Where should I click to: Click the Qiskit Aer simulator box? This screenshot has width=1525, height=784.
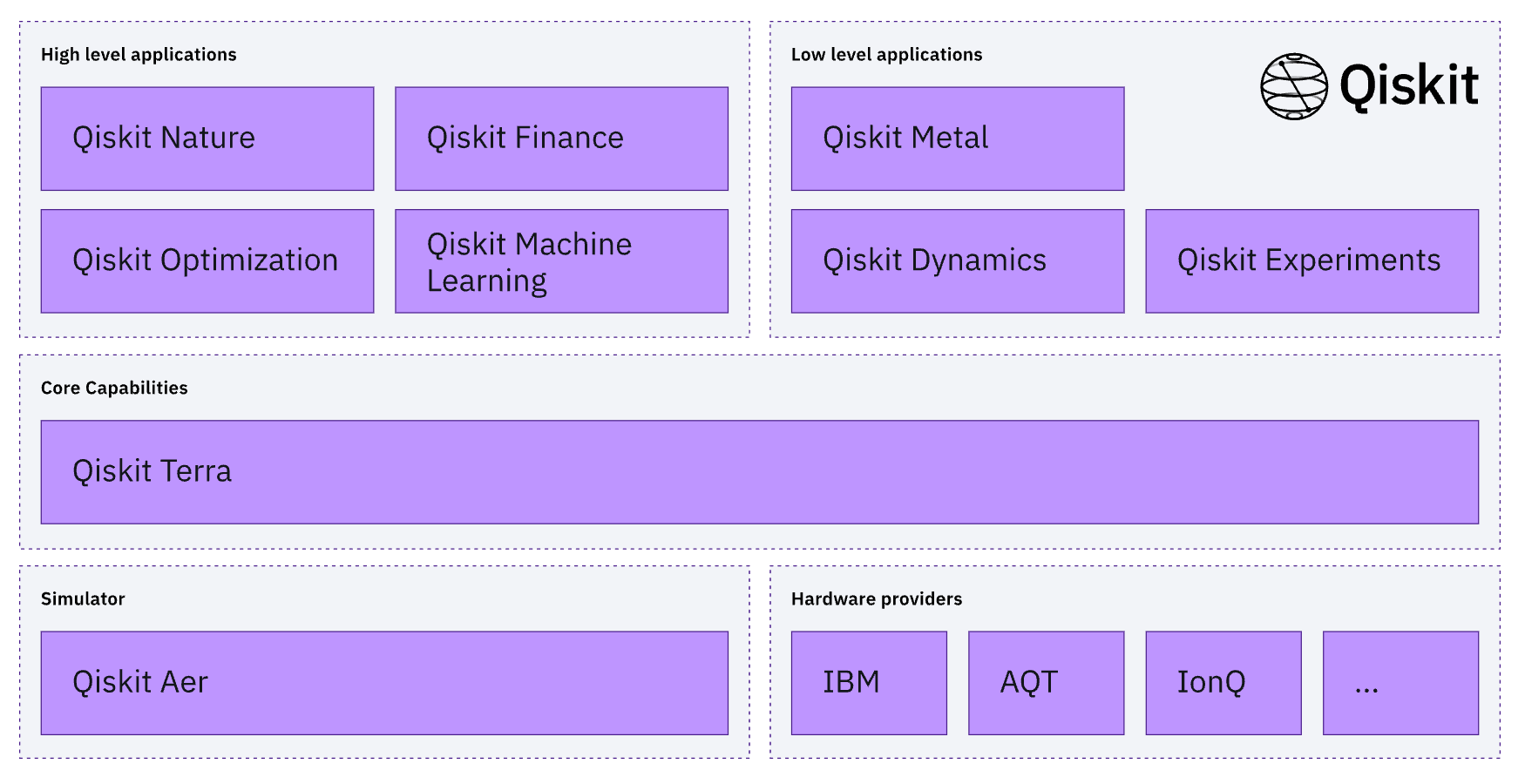click(384, 683)
